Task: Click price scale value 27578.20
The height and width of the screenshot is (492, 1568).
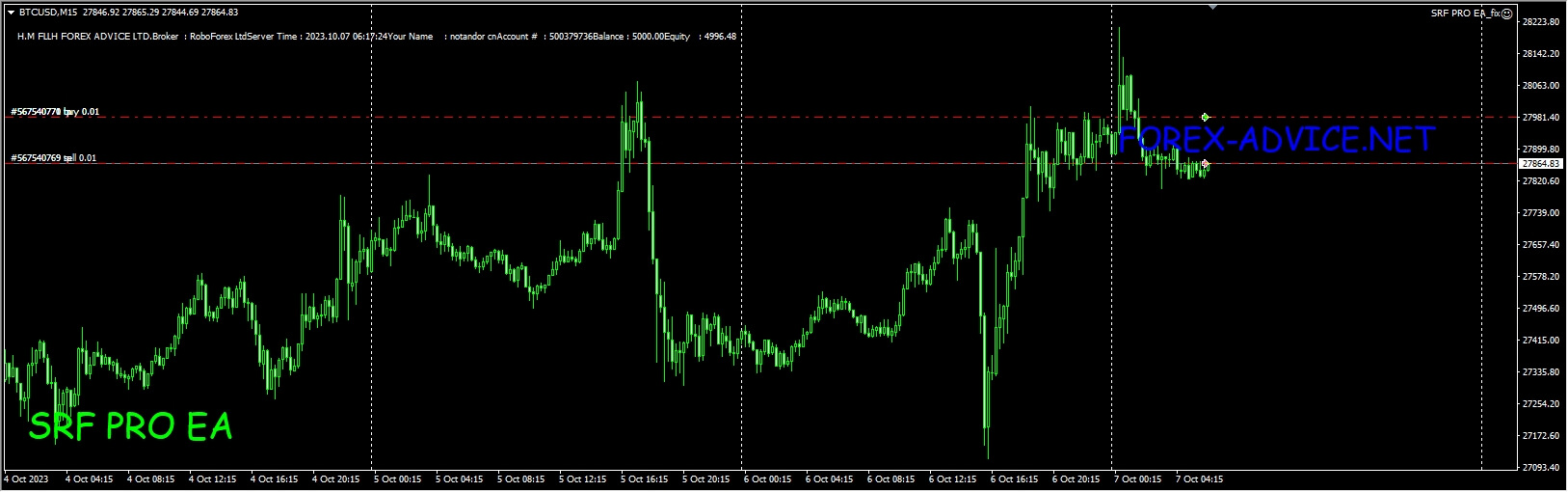Action: 1540,276
